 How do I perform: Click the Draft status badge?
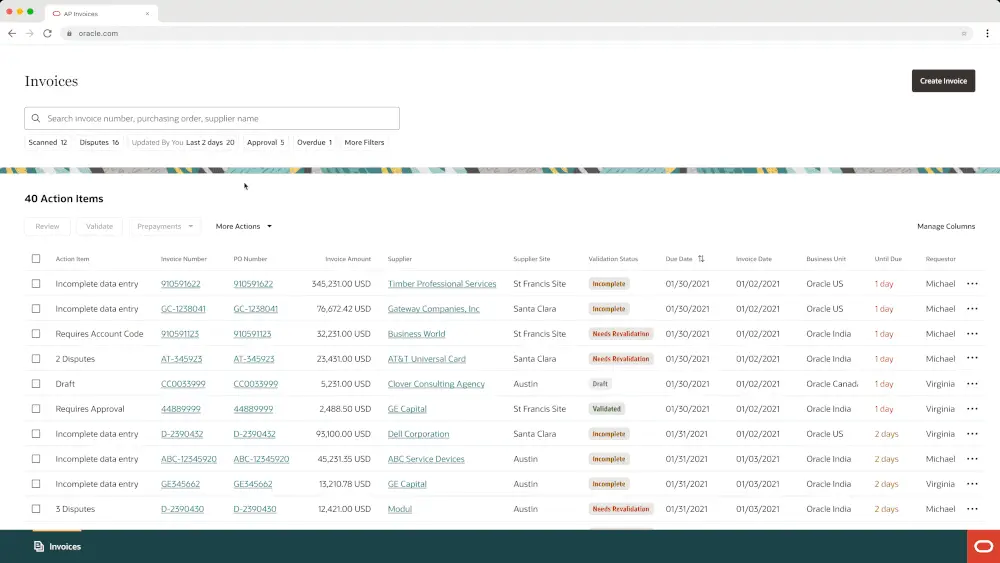click(x=600, y=384)
